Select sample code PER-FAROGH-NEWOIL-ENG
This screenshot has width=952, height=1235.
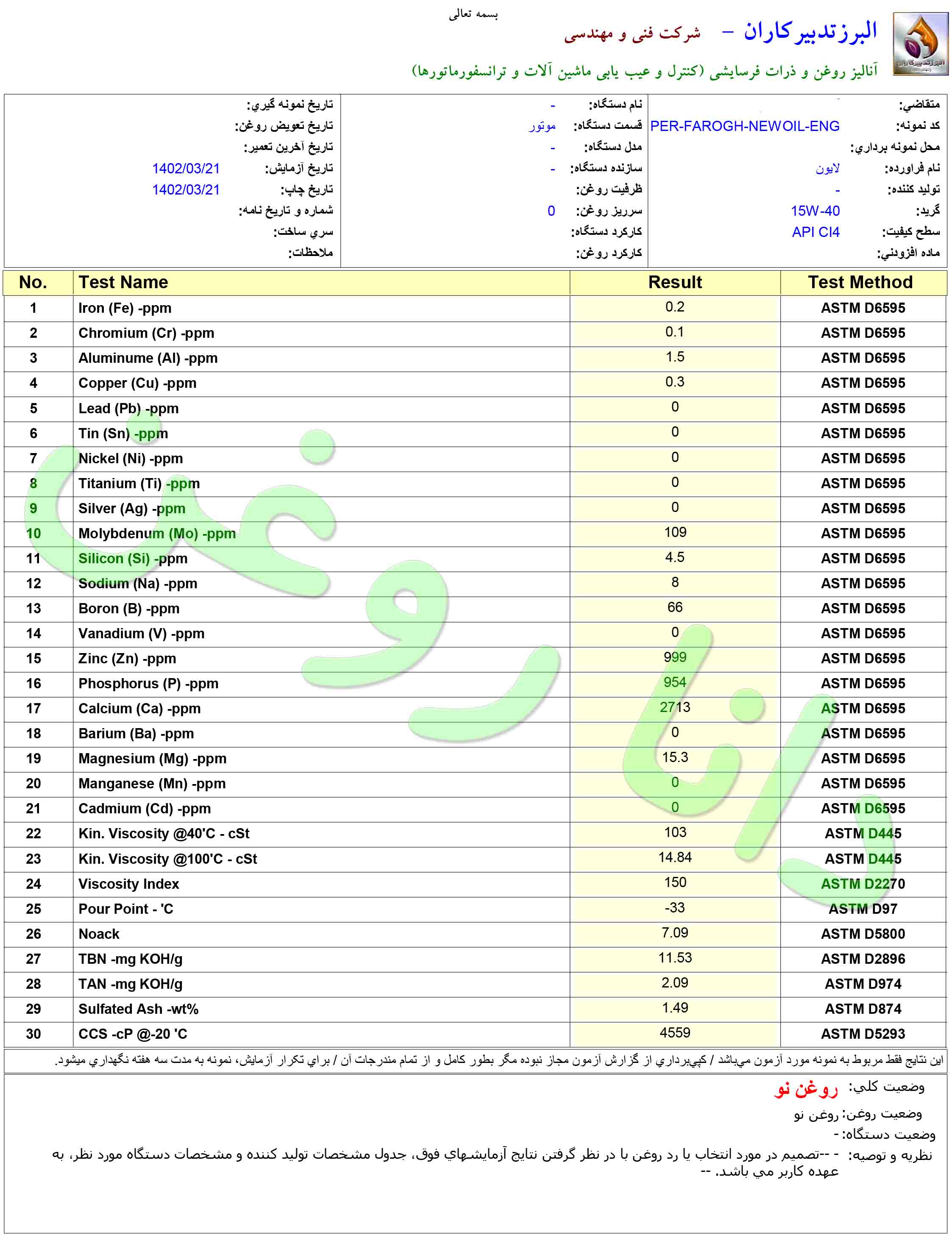point(744,126)
